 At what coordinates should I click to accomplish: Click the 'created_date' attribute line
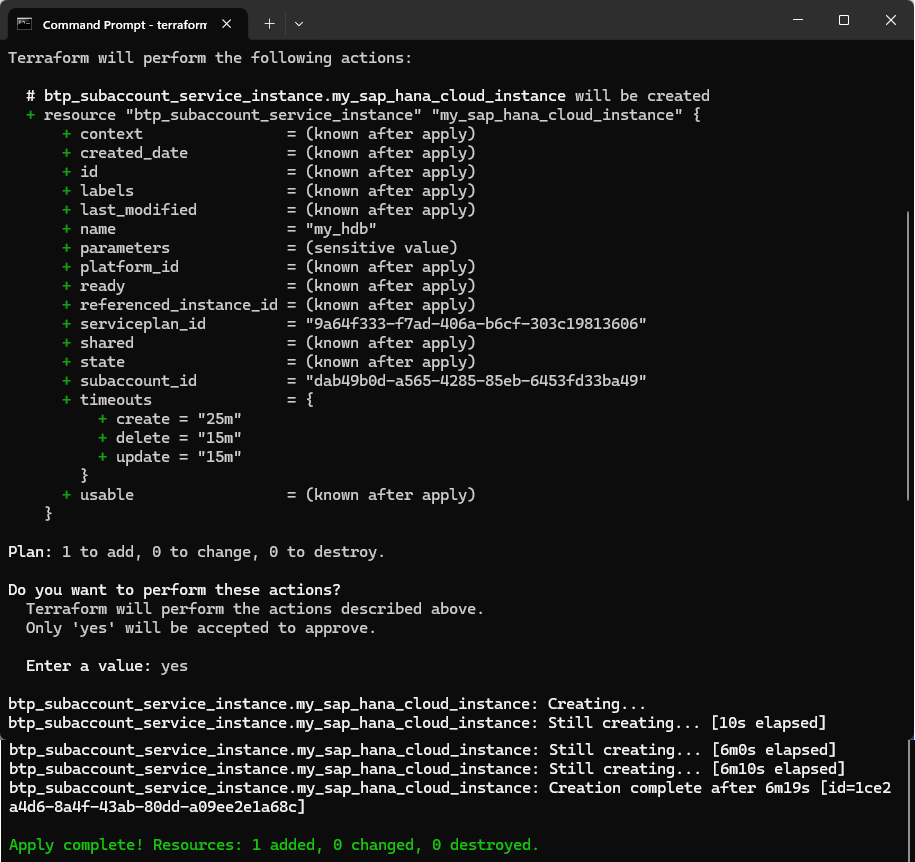click(x=269, y=153)
